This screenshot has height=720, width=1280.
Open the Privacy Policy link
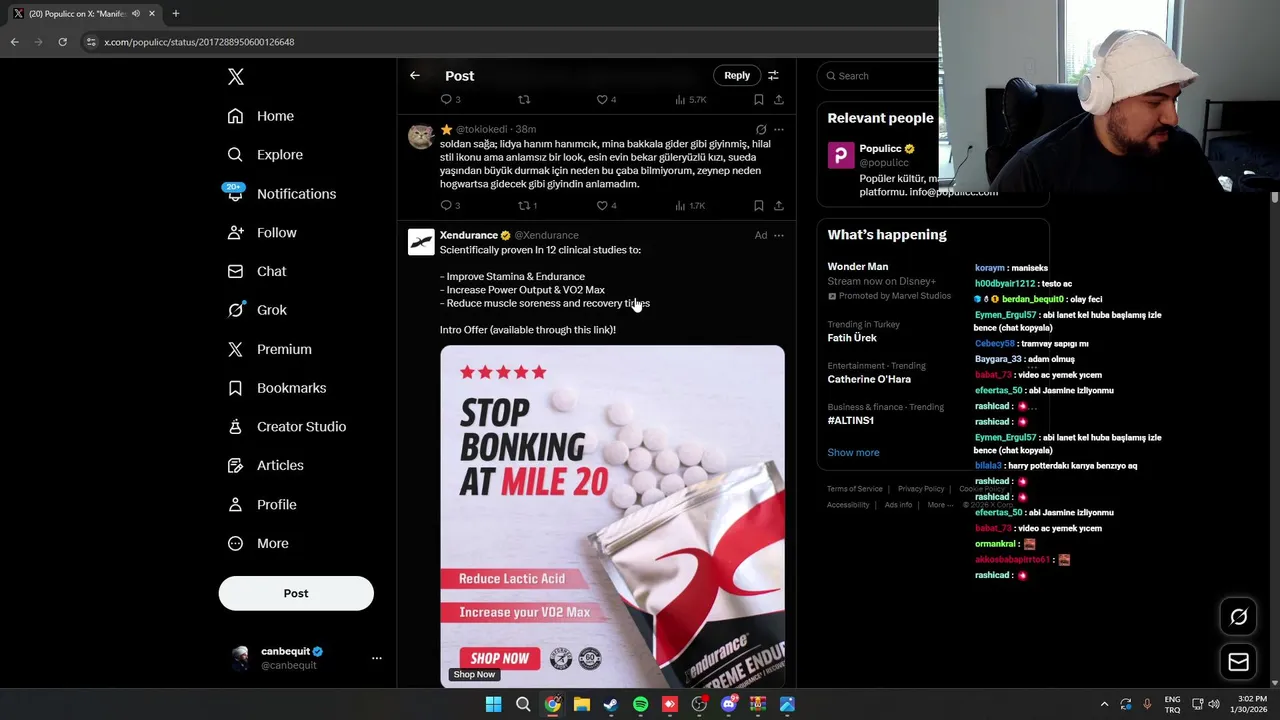pyautogui.click(x=921, y=489)
